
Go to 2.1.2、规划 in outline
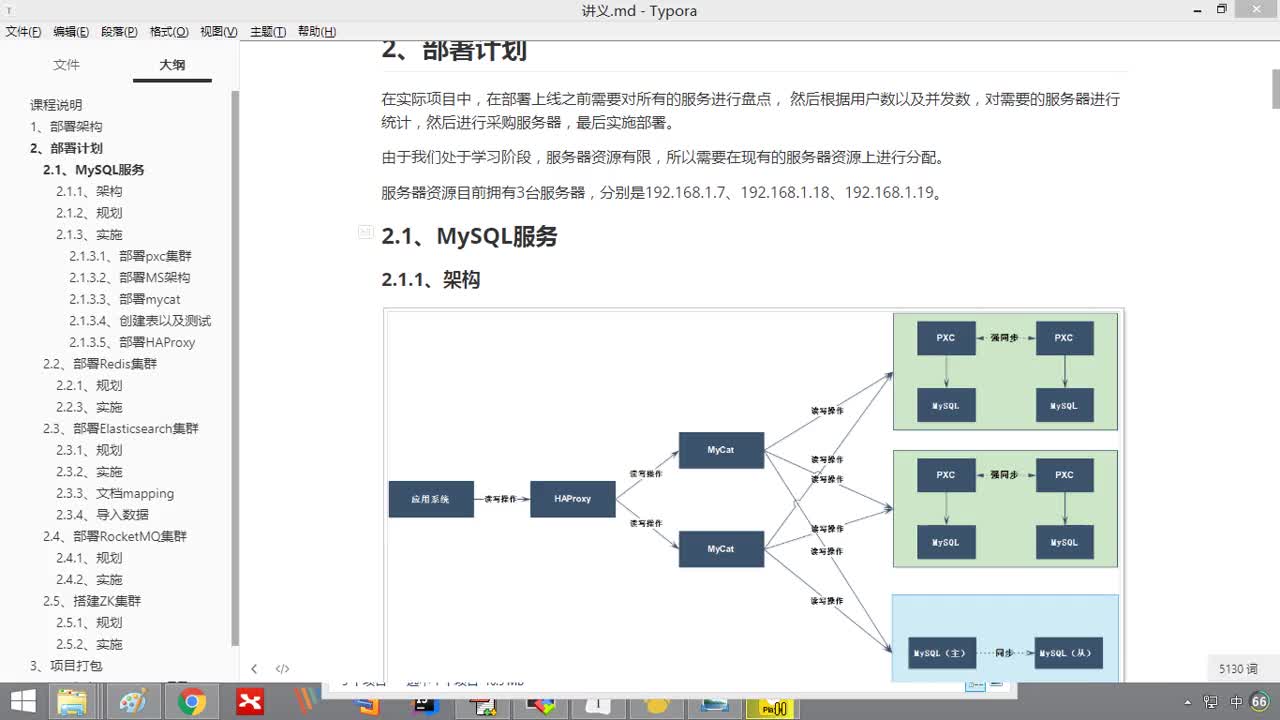tap(89, 213)
